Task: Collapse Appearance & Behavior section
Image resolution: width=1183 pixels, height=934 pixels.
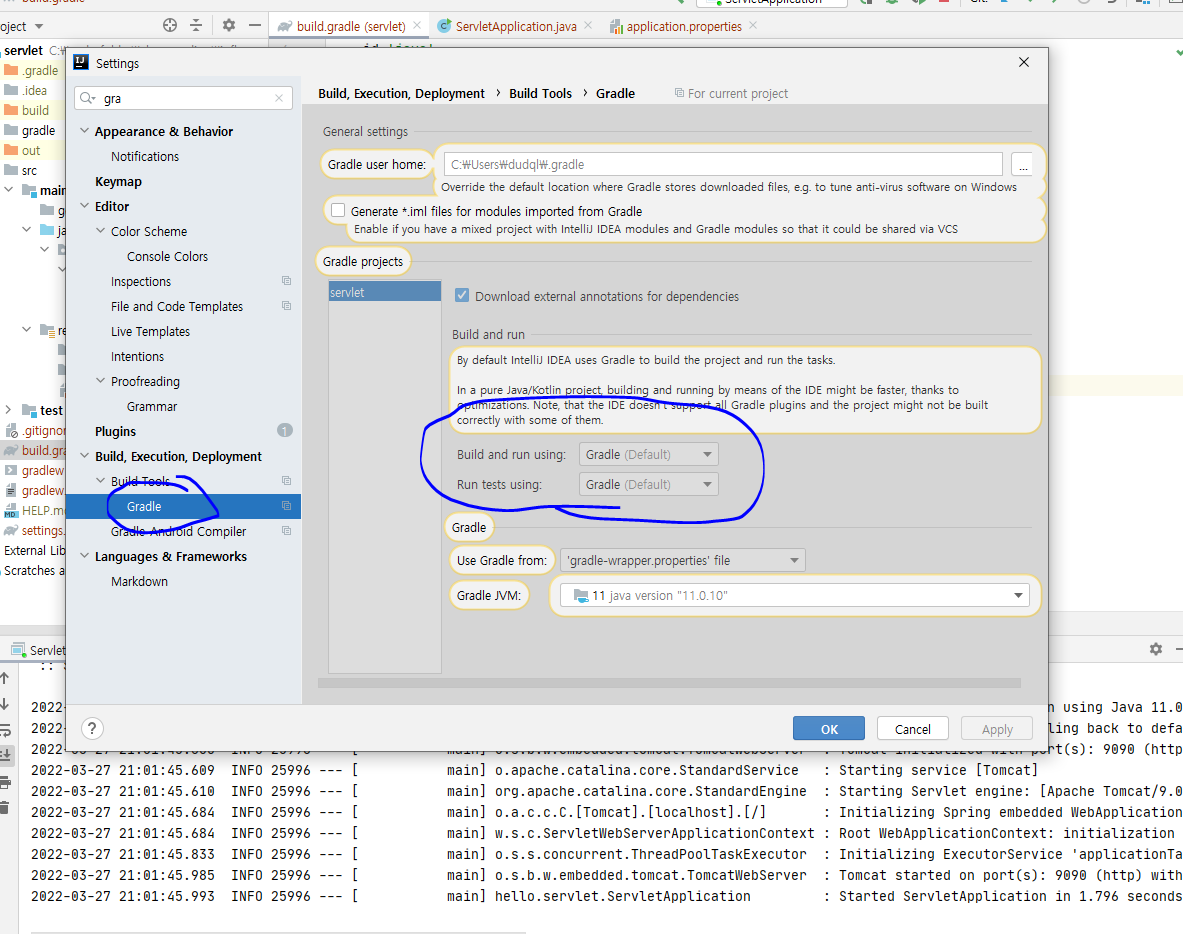Action: [84, 131]
